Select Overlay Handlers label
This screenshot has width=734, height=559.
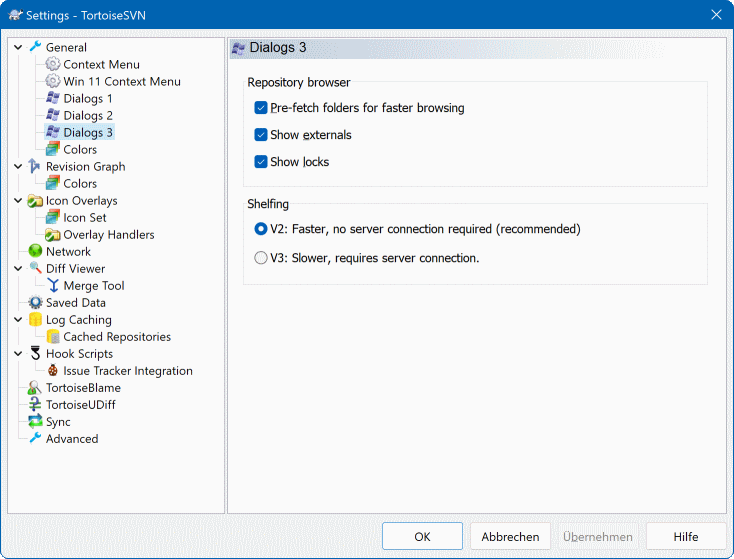(109, 235)
